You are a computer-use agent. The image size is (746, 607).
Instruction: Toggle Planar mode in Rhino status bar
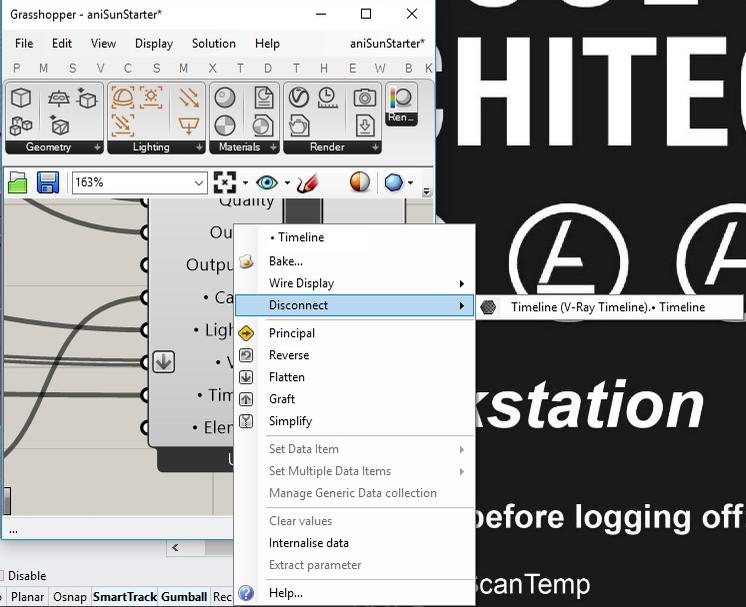27,597
